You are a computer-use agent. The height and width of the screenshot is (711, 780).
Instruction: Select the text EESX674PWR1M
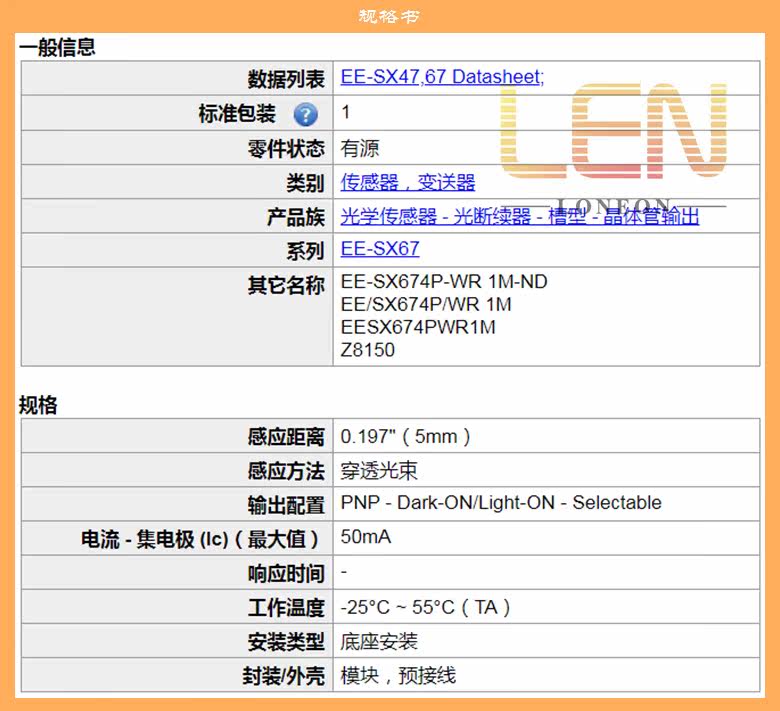click(418, 327)
